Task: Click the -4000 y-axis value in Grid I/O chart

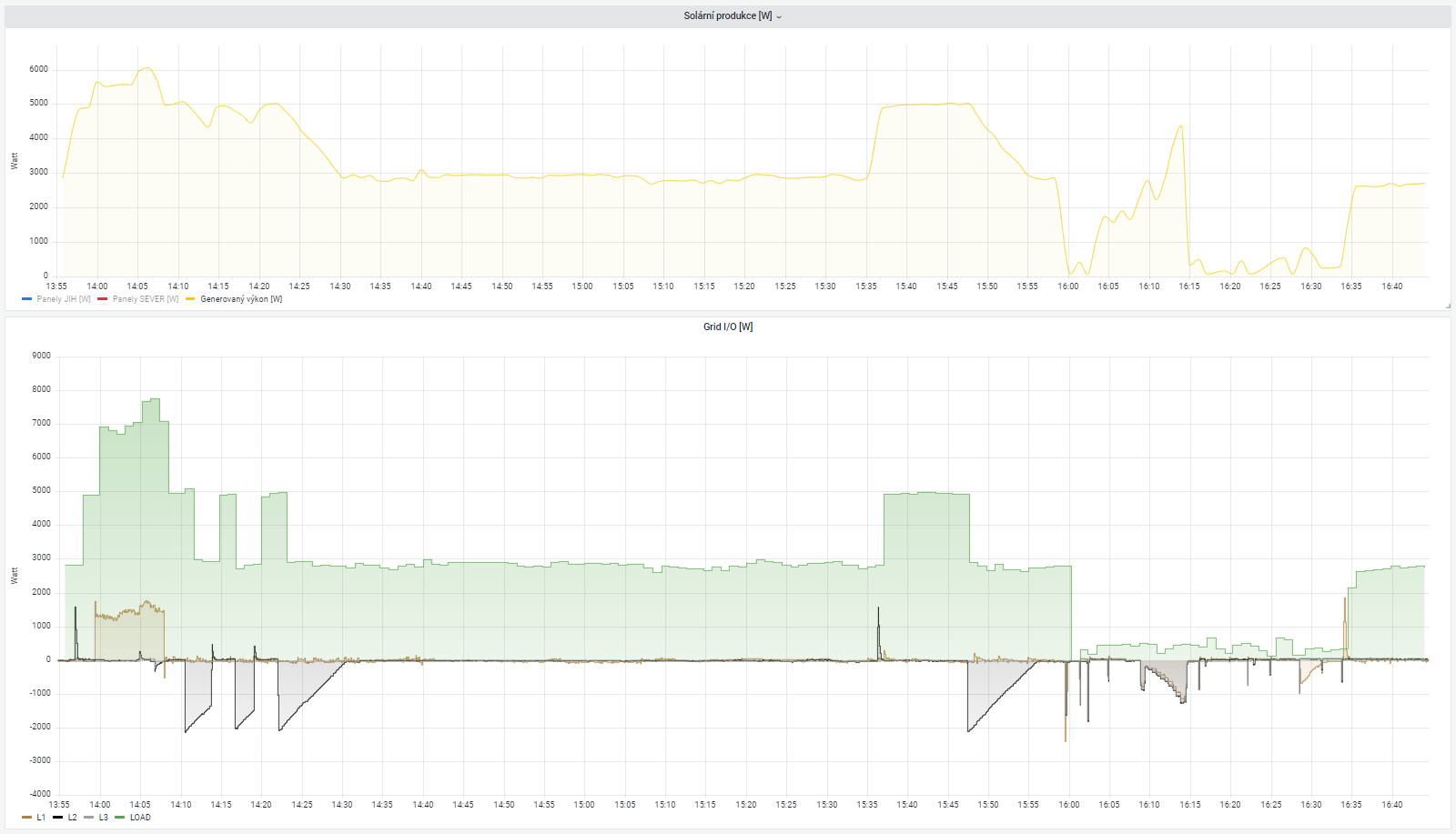Action: [x=39, y=794]
